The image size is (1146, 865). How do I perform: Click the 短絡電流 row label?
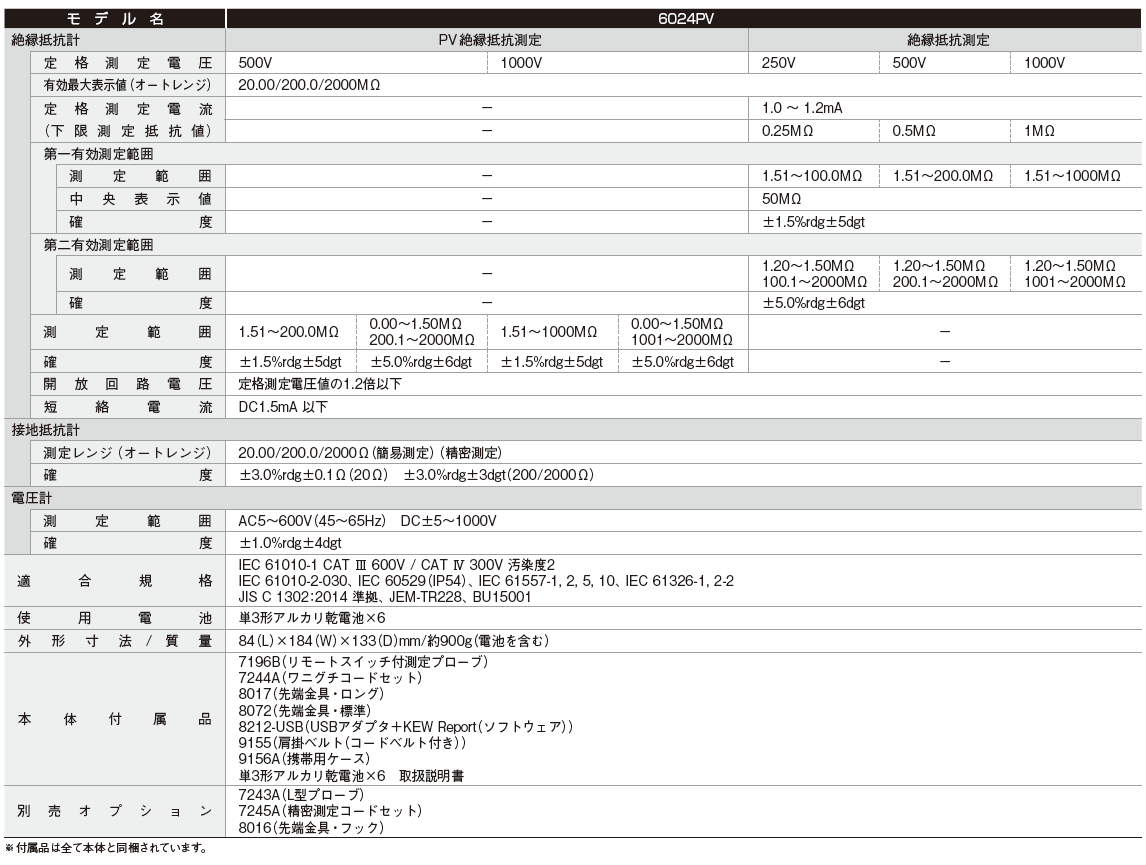point(128,407)
